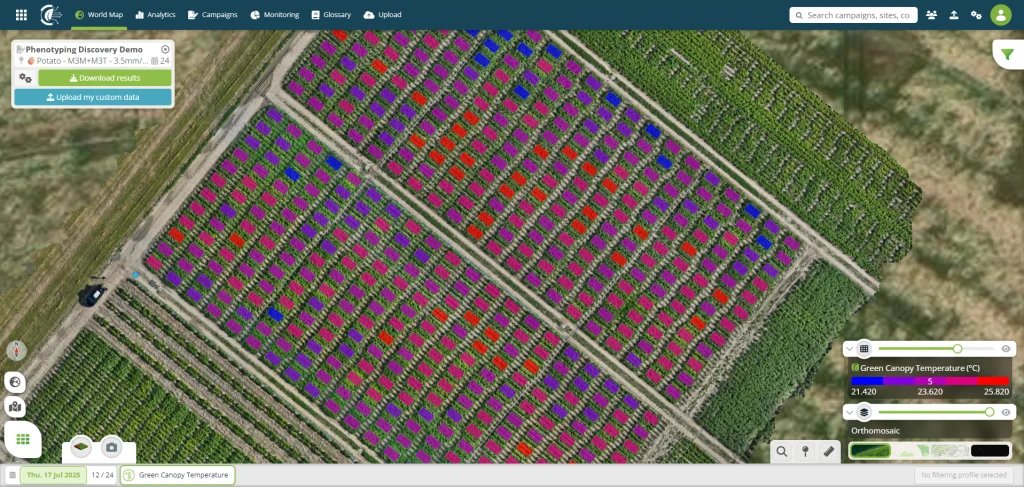Image resolution: width=1024 pixels, height=487 pixels.
Task: Click the canopy temperature color scale bar
Action: 930,381
